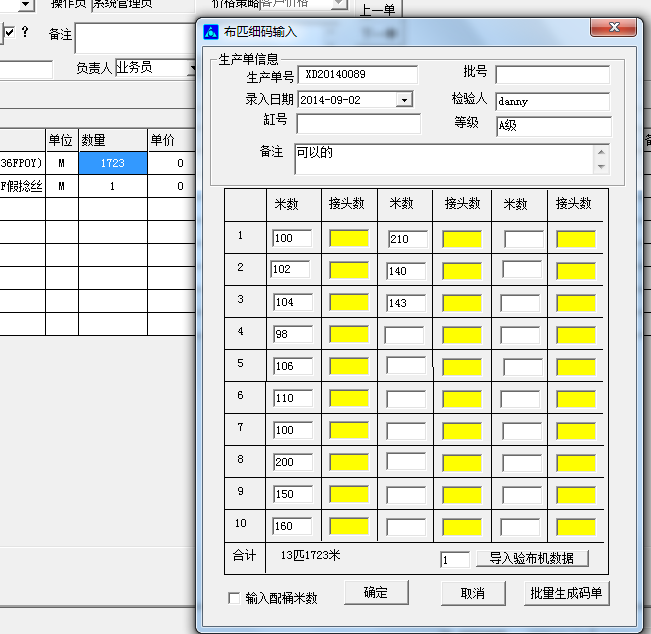Click main window 备注 input field

(x=136, y=38)
